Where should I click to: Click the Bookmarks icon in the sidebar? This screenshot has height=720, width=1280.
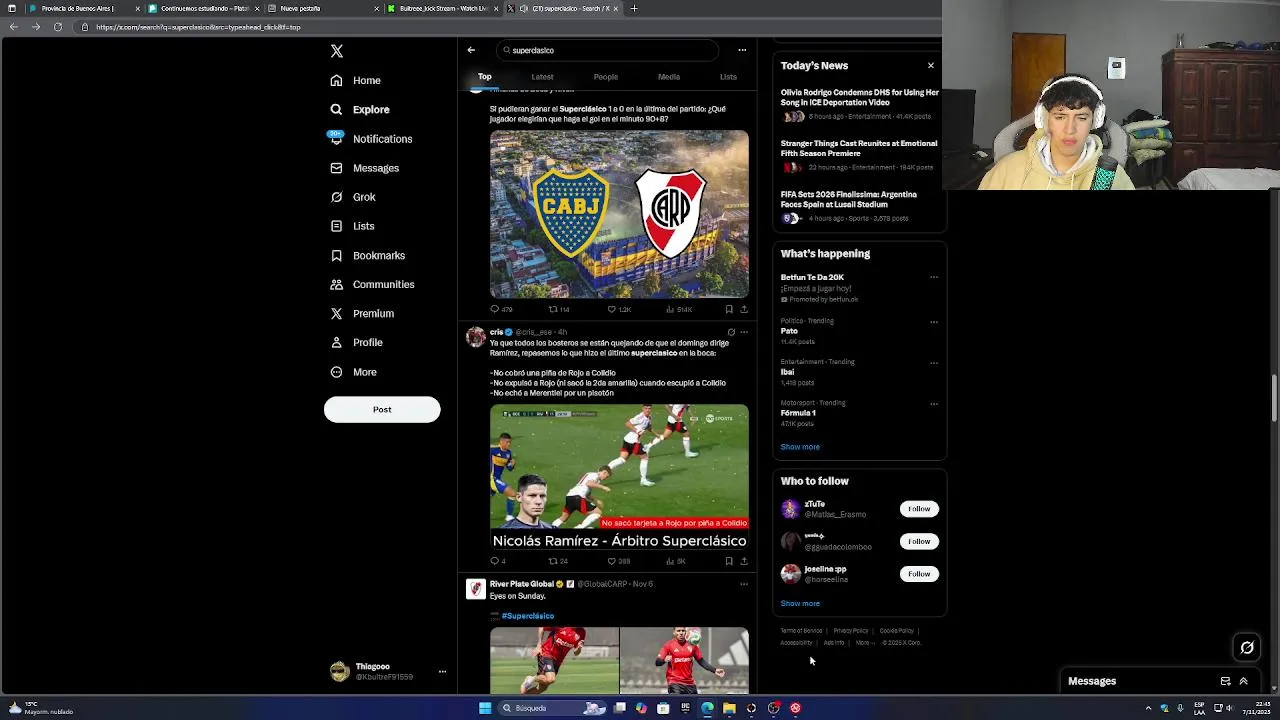[x=337, y=255]
